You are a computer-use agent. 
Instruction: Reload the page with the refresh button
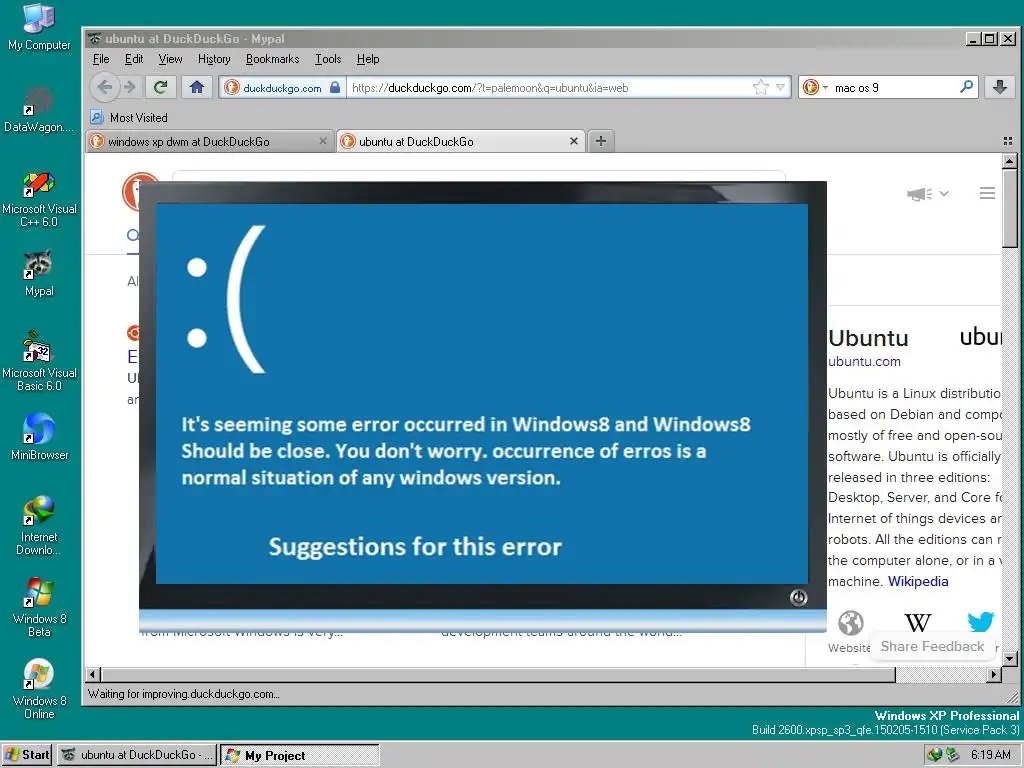coord(161,87)
